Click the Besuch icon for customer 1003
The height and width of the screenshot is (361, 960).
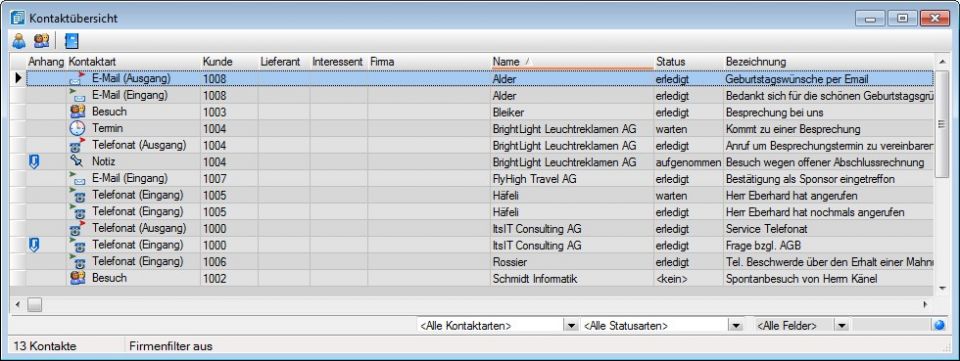77,112
